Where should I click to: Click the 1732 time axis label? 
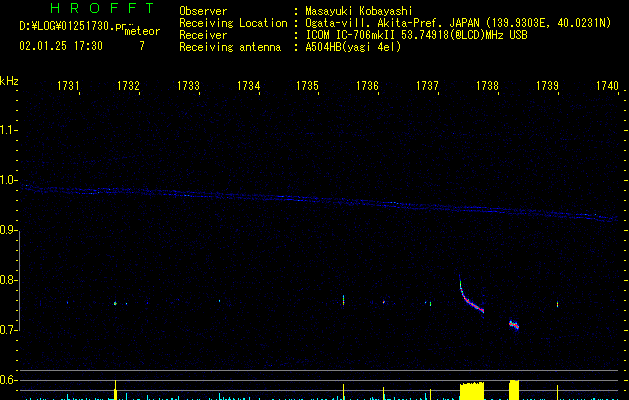(128, 86)
